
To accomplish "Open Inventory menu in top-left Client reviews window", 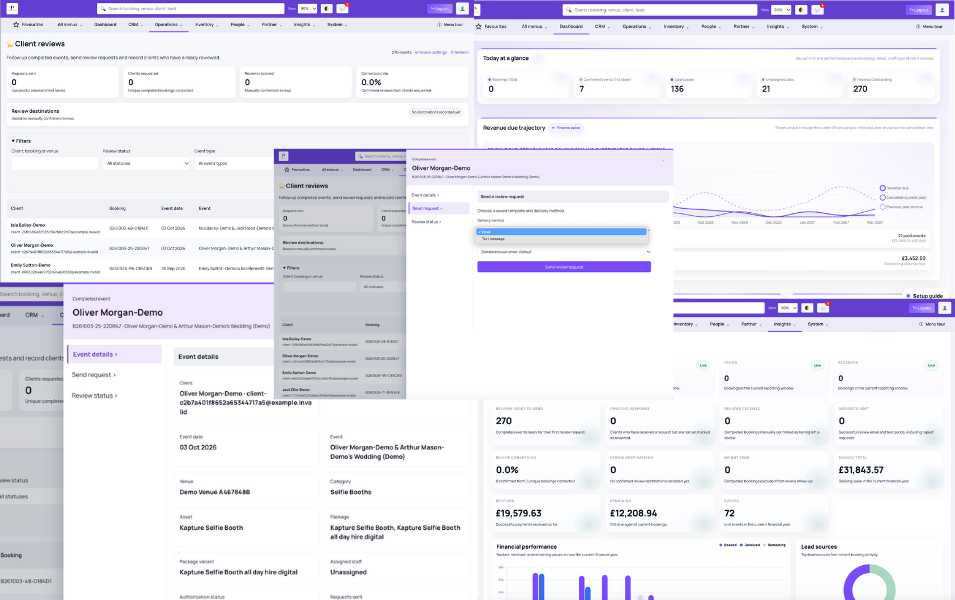I will [206, 25].
